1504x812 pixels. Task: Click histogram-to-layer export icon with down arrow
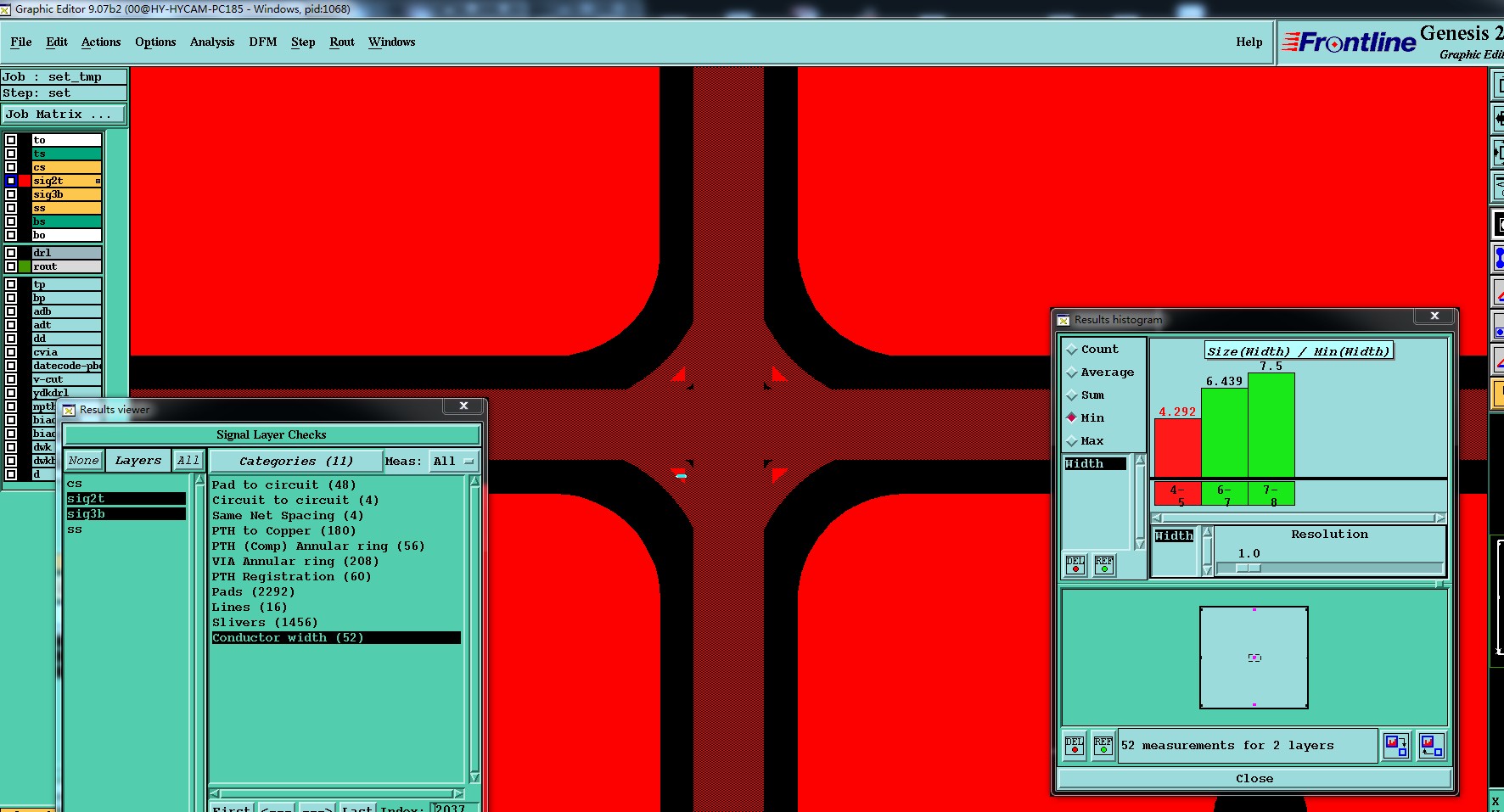1396,746
